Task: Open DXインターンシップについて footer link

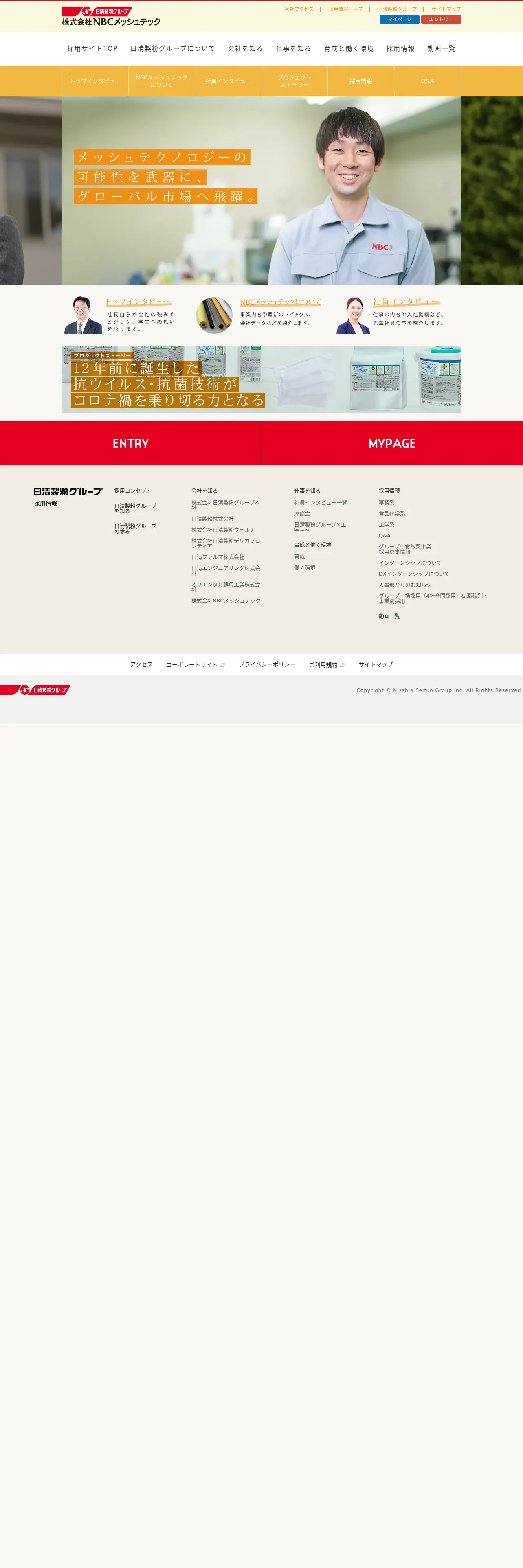Action: 414,574
